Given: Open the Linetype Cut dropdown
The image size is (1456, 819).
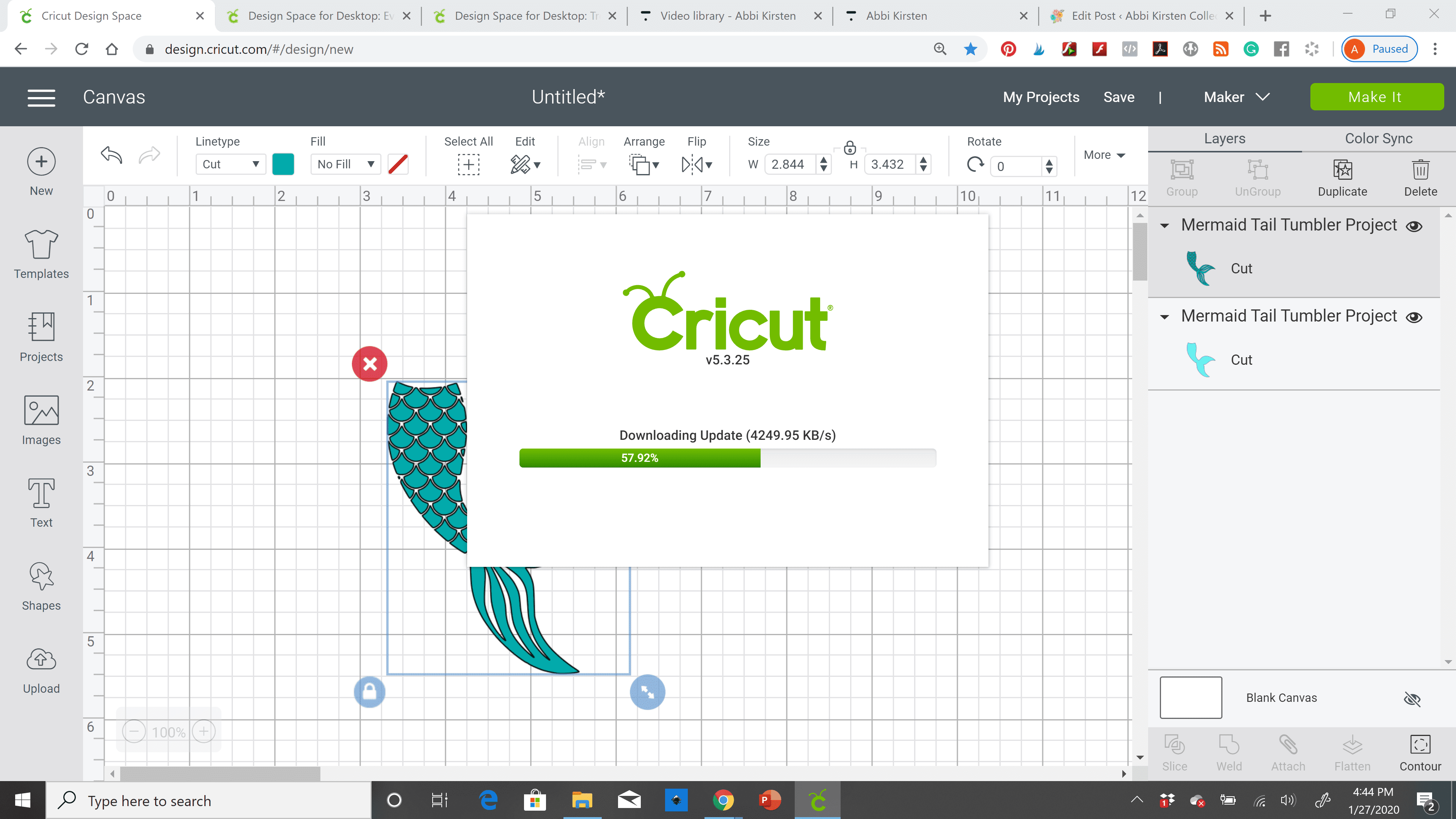Looking at the screenshot, I should click(231, 164).
